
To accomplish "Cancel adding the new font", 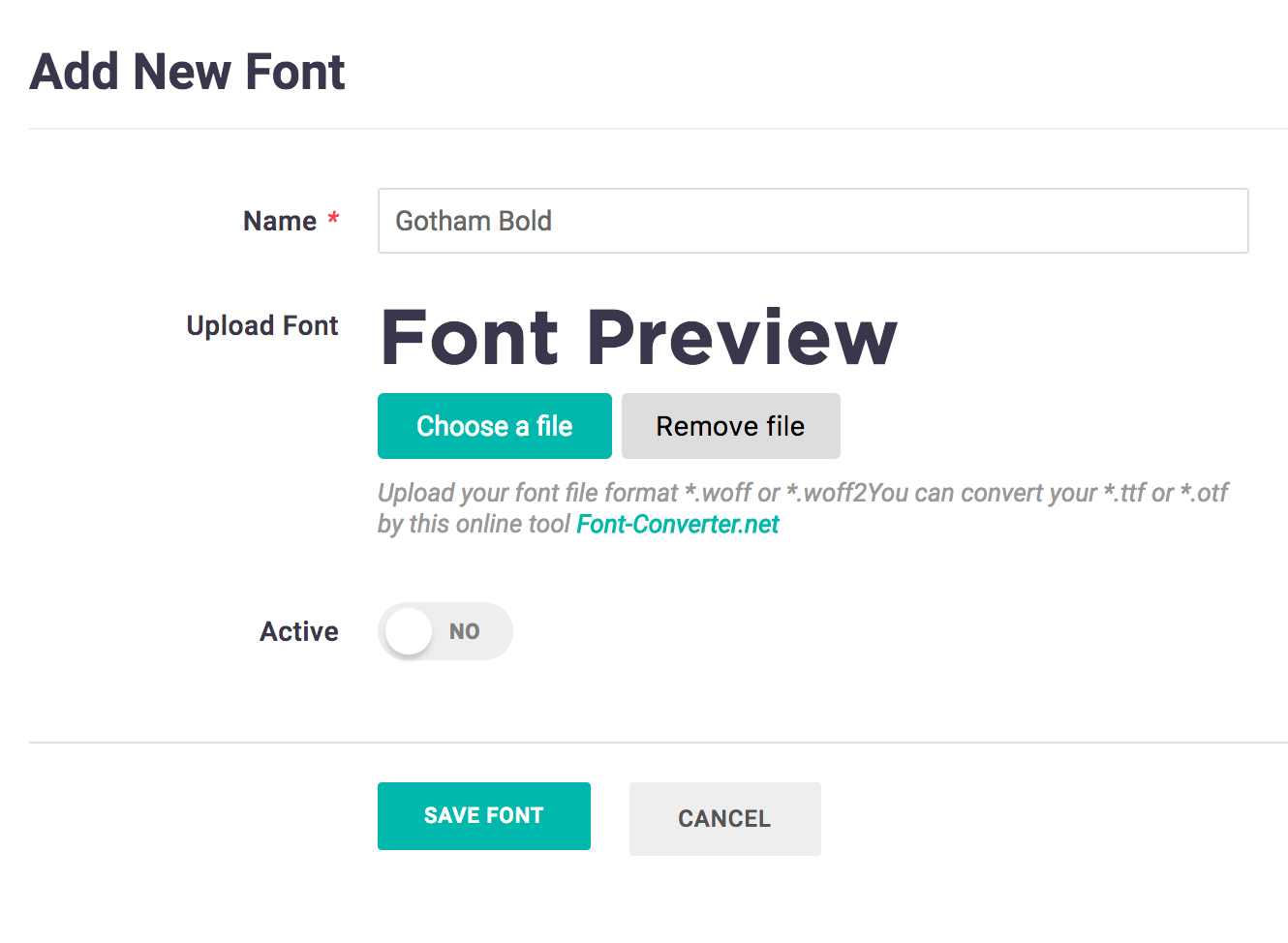I will click(x=724, y=819).
